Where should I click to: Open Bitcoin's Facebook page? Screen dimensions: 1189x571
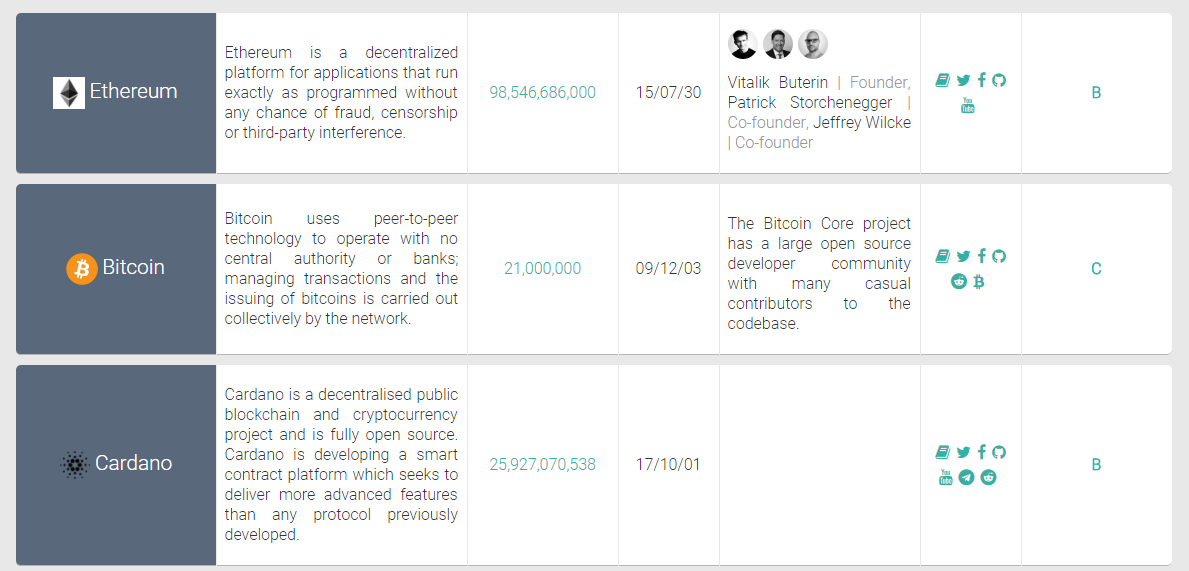(982, 256)
